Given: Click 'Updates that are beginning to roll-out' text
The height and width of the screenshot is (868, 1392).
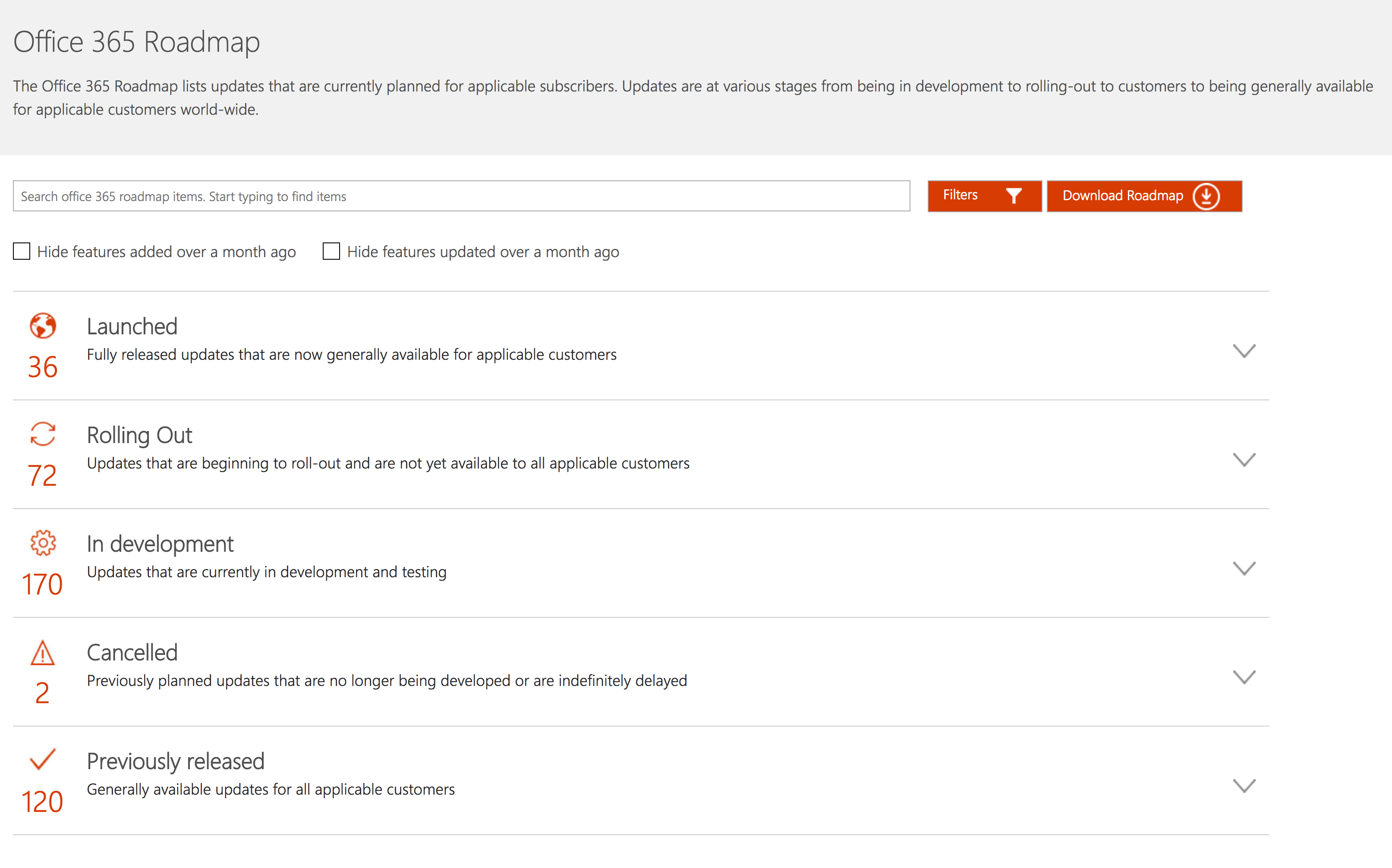Looking at the screenshot, I should tap(388, 463).
